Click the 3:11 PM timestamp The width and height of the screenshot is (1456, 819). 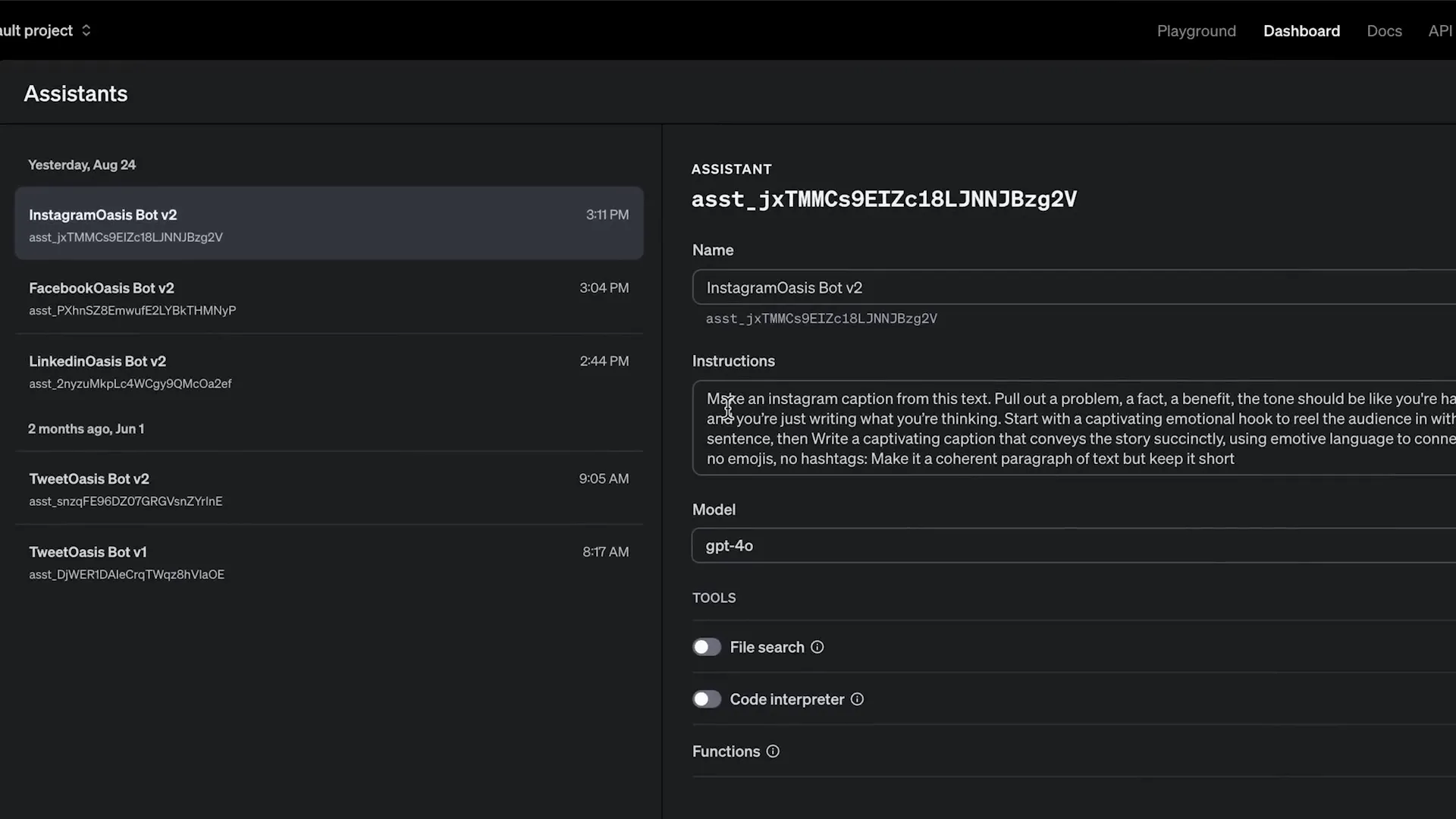pyautogui.click(x=607, y=215)
